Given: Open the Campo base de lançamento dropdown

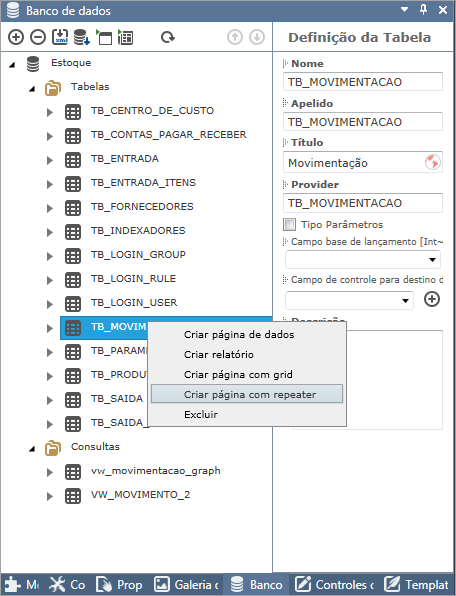Looking at the screenshot, I should point(363,260).
